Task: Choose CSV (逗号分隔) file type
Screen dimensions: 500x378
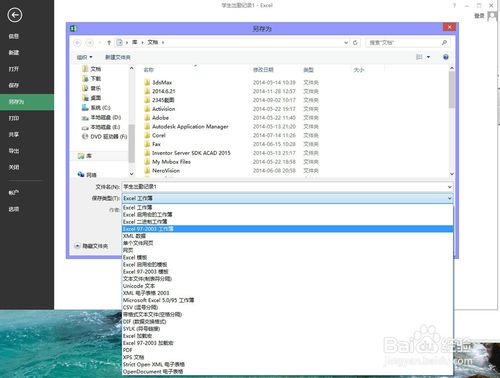Action: pyautogui.click(x=287, y=307)
